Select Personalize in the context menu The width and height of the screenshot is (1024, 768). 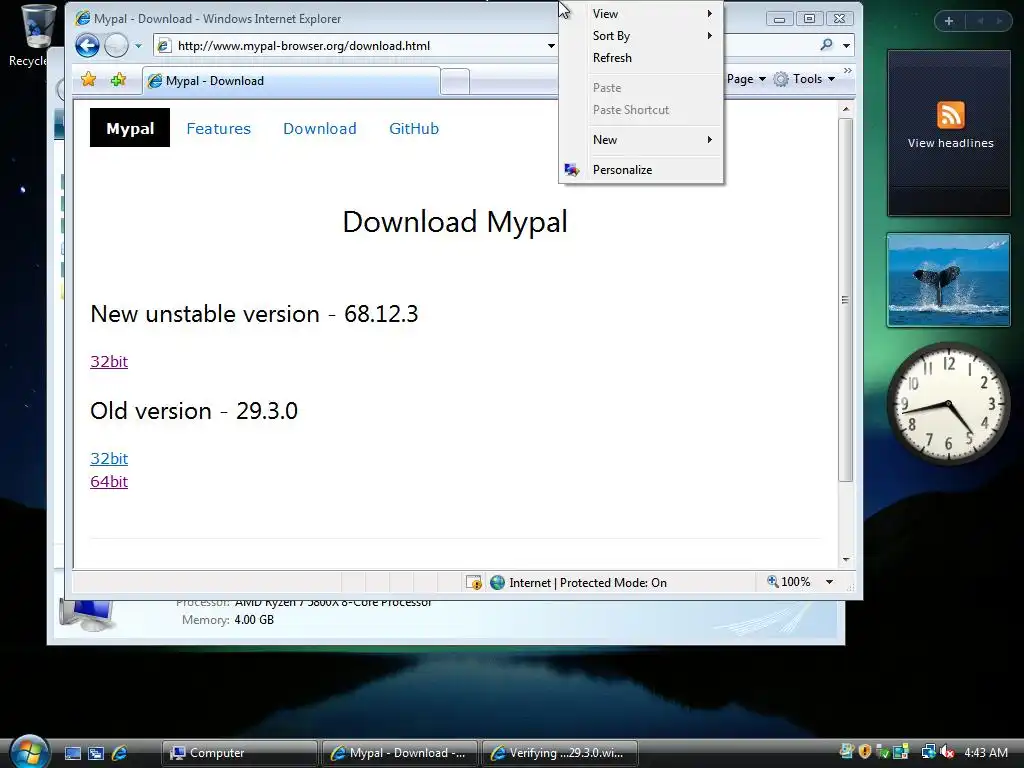641,170
